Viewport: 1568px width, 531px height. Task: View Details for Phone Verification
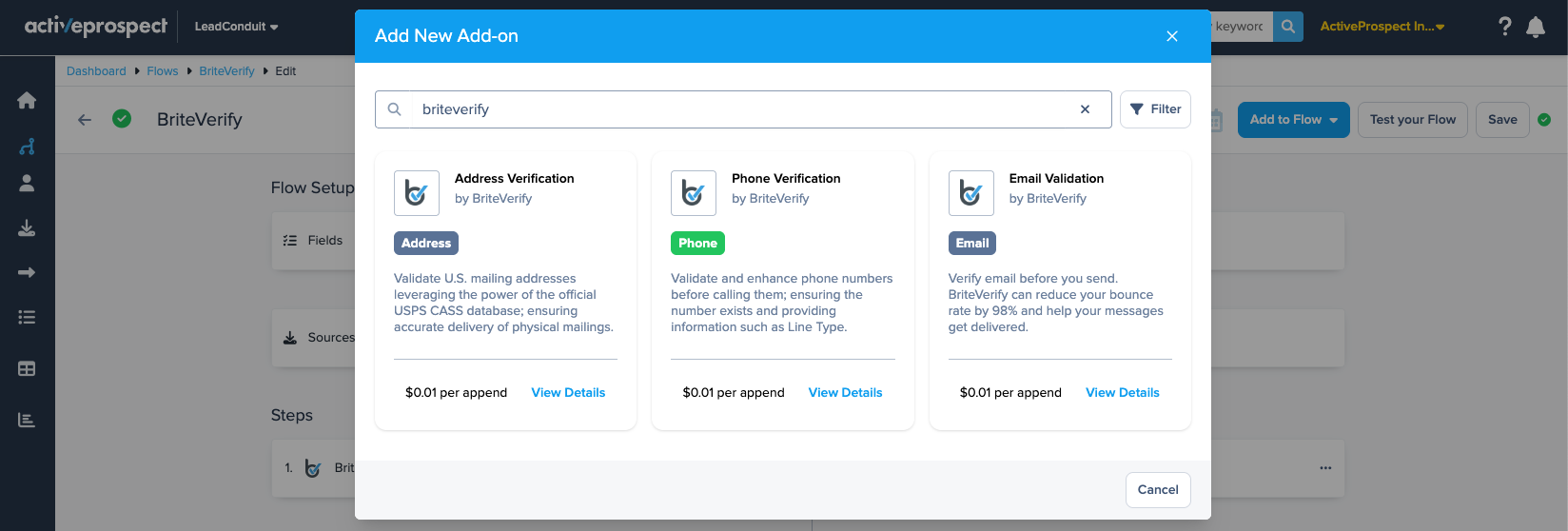click(x=845, y=393)
